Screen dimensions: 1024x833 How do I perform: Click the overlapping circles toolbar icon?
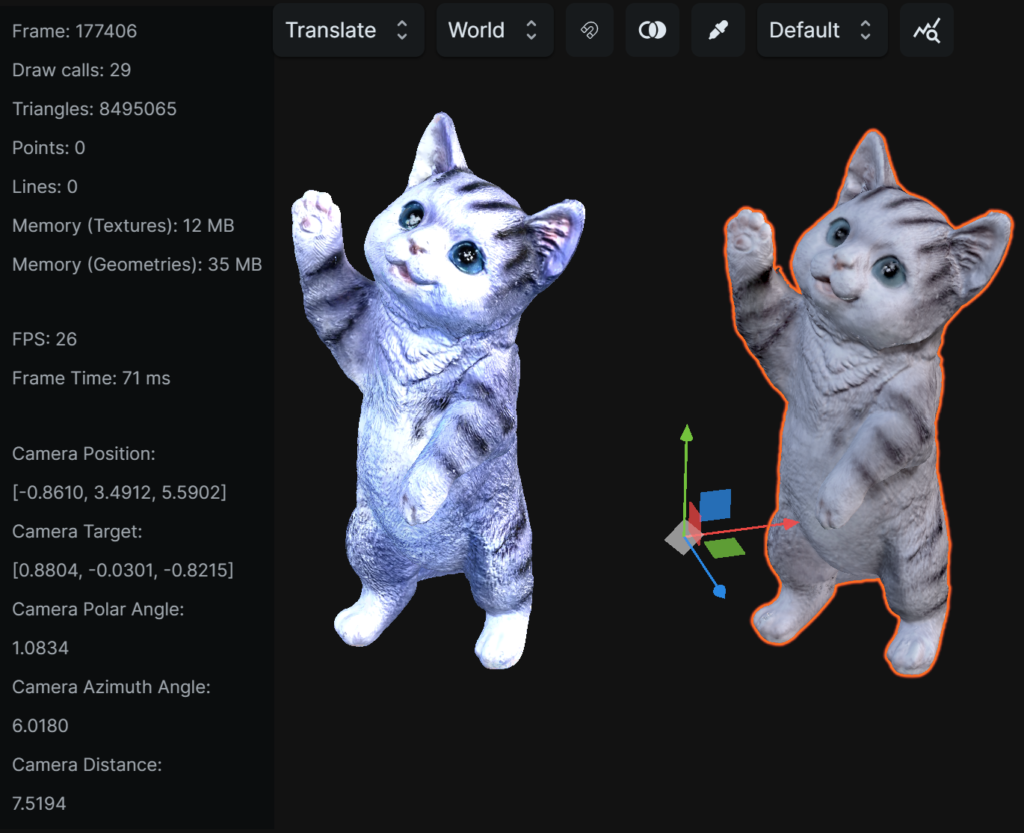(x=652, y=30)
